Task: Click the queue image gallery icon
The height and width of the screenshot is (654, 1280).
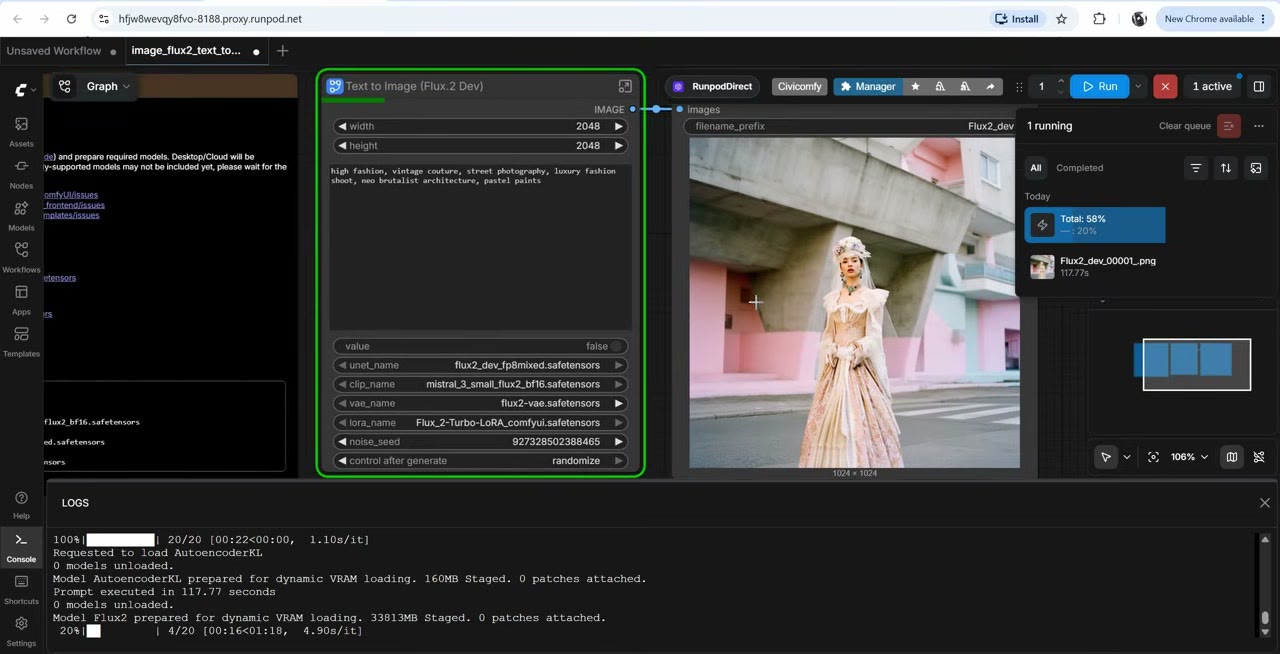Action: click(x=1256, y=168)
